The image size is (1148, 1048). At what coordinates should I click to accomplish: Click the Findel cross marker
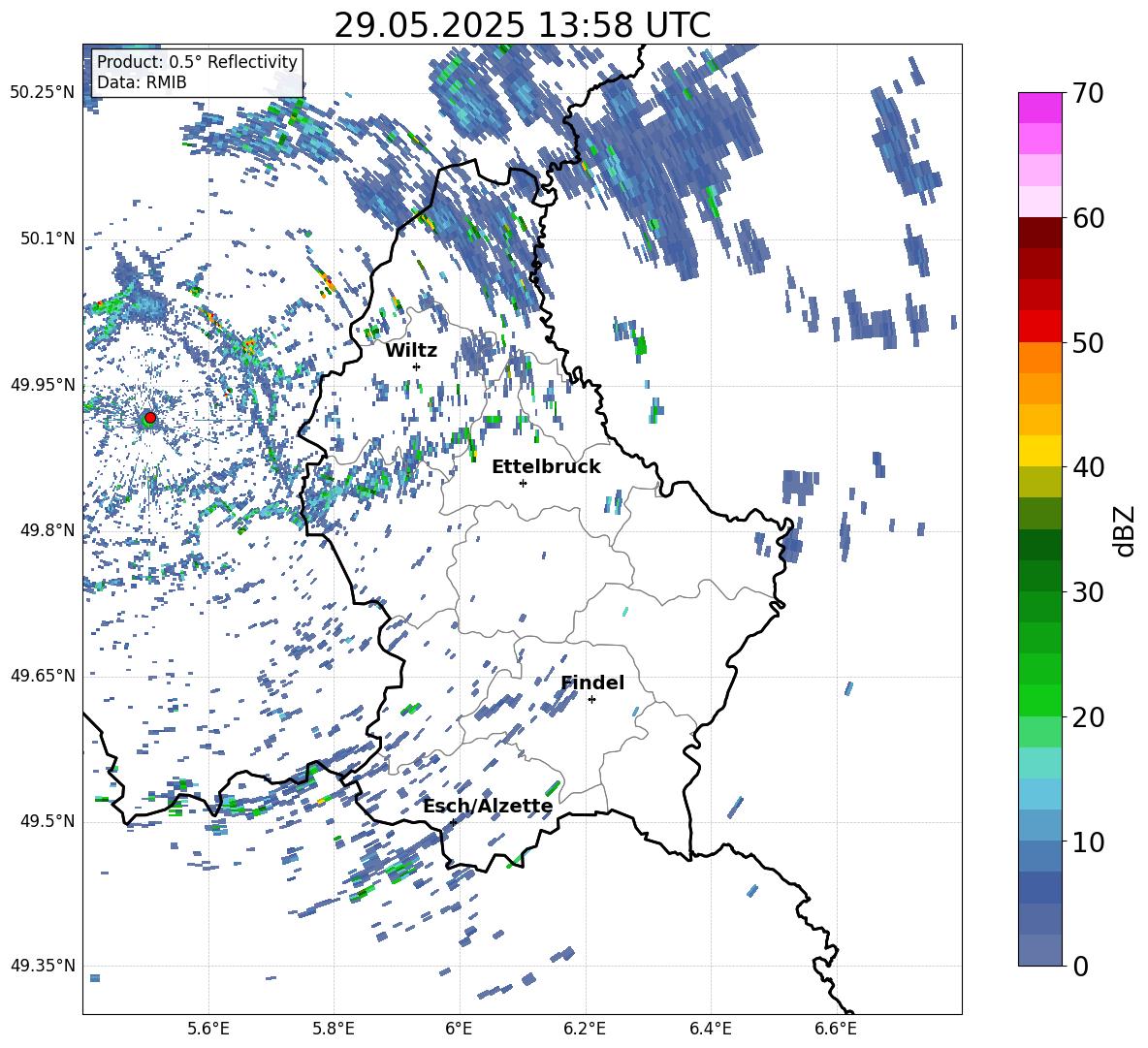click(x=591, y=700)
